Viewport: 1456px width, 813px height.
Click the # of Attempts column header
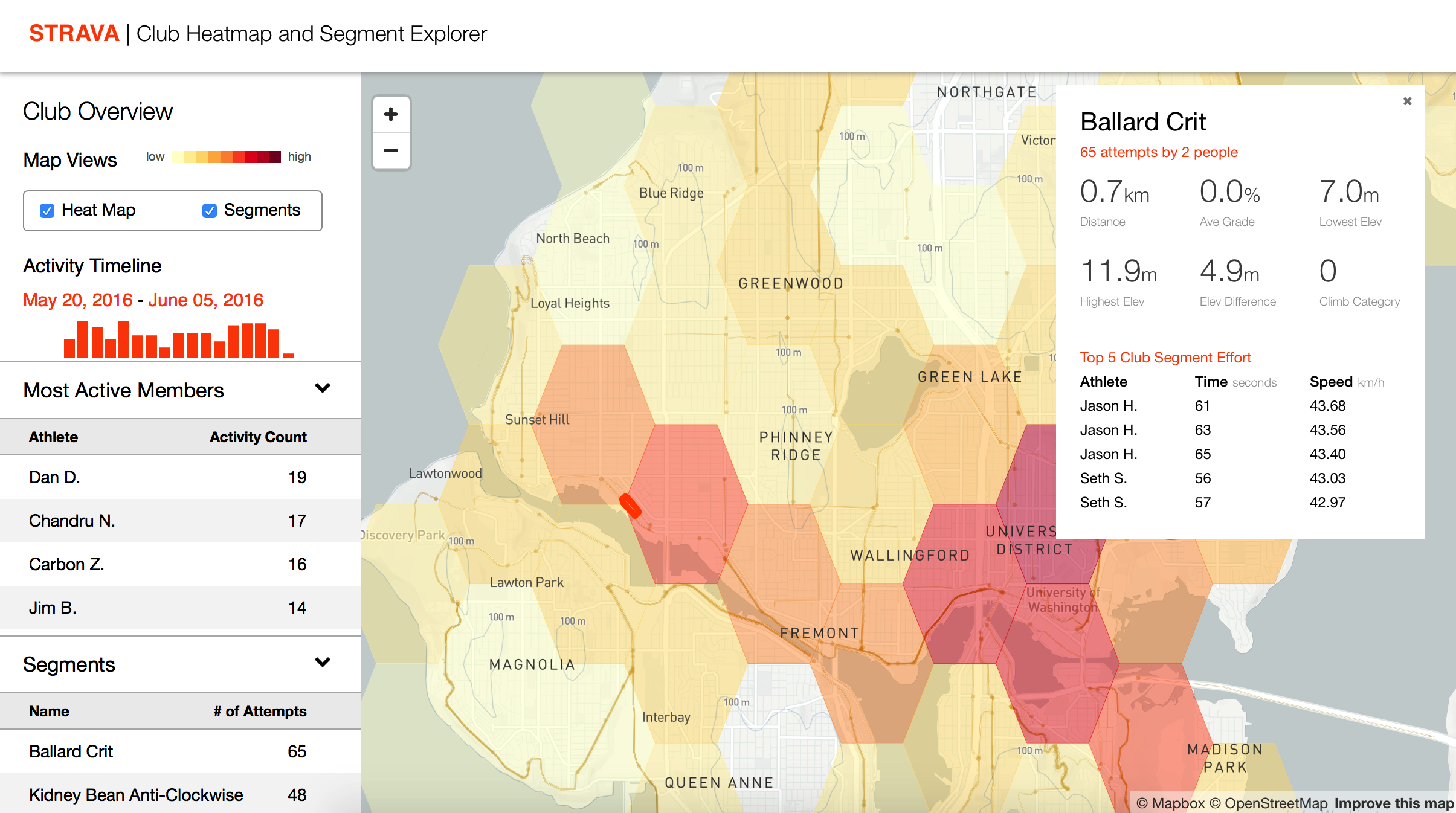click(260, 711)
